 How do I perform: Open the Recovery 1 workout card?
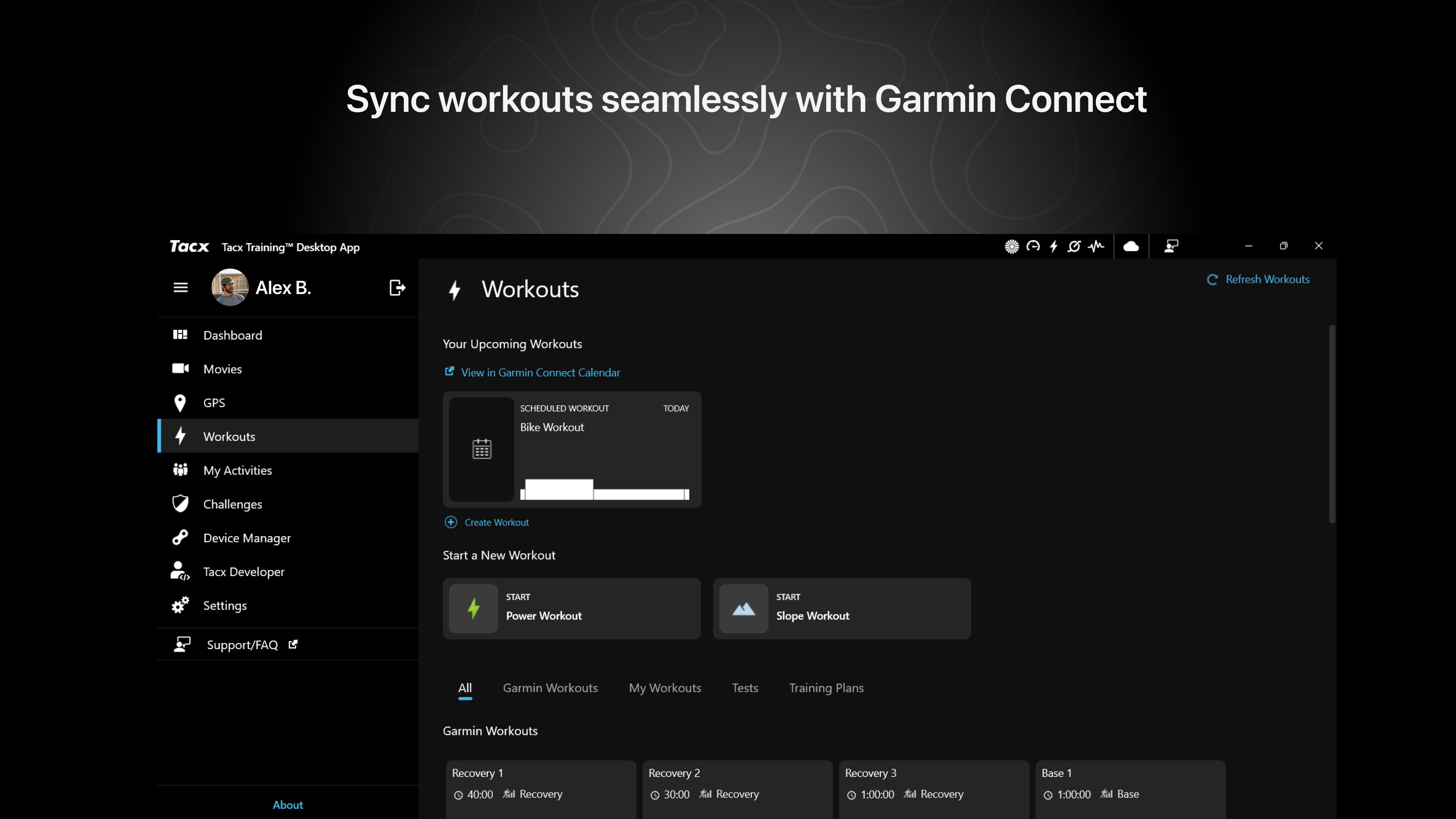[x=541, y=789]
